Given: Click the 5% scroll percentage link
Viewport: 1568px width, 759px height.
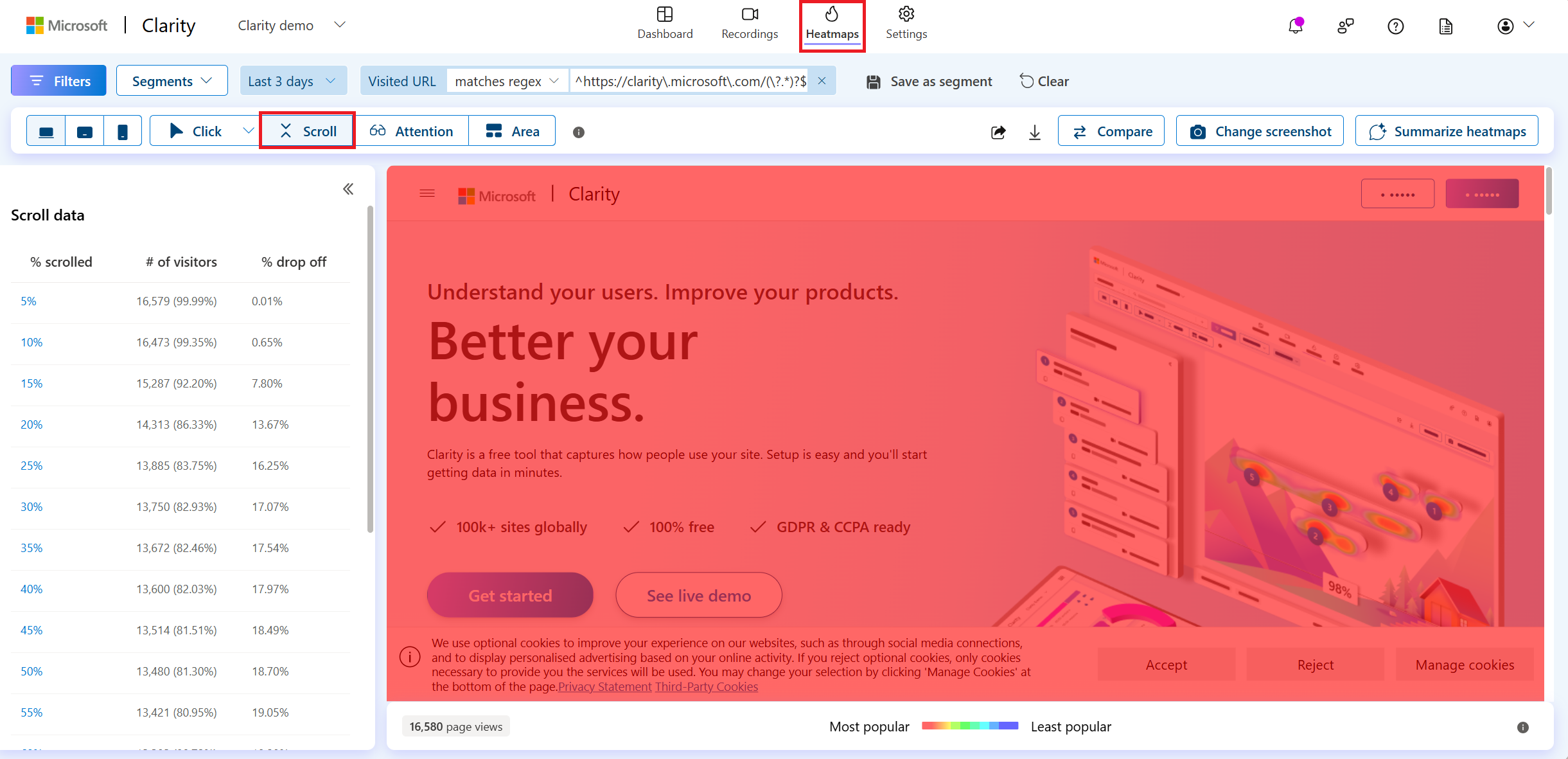Looking at the screenshot, I should [x=28, y=300].
